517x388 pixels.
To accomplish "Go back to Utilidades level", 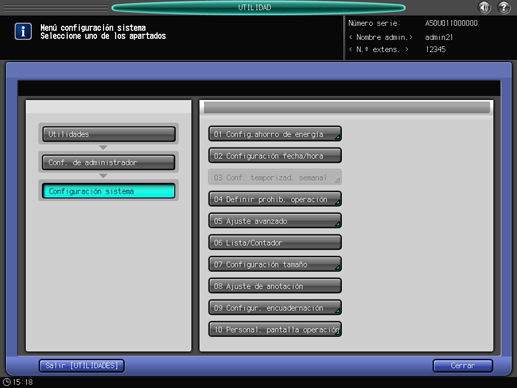I will pyautogui.click(x=109, y=134).
